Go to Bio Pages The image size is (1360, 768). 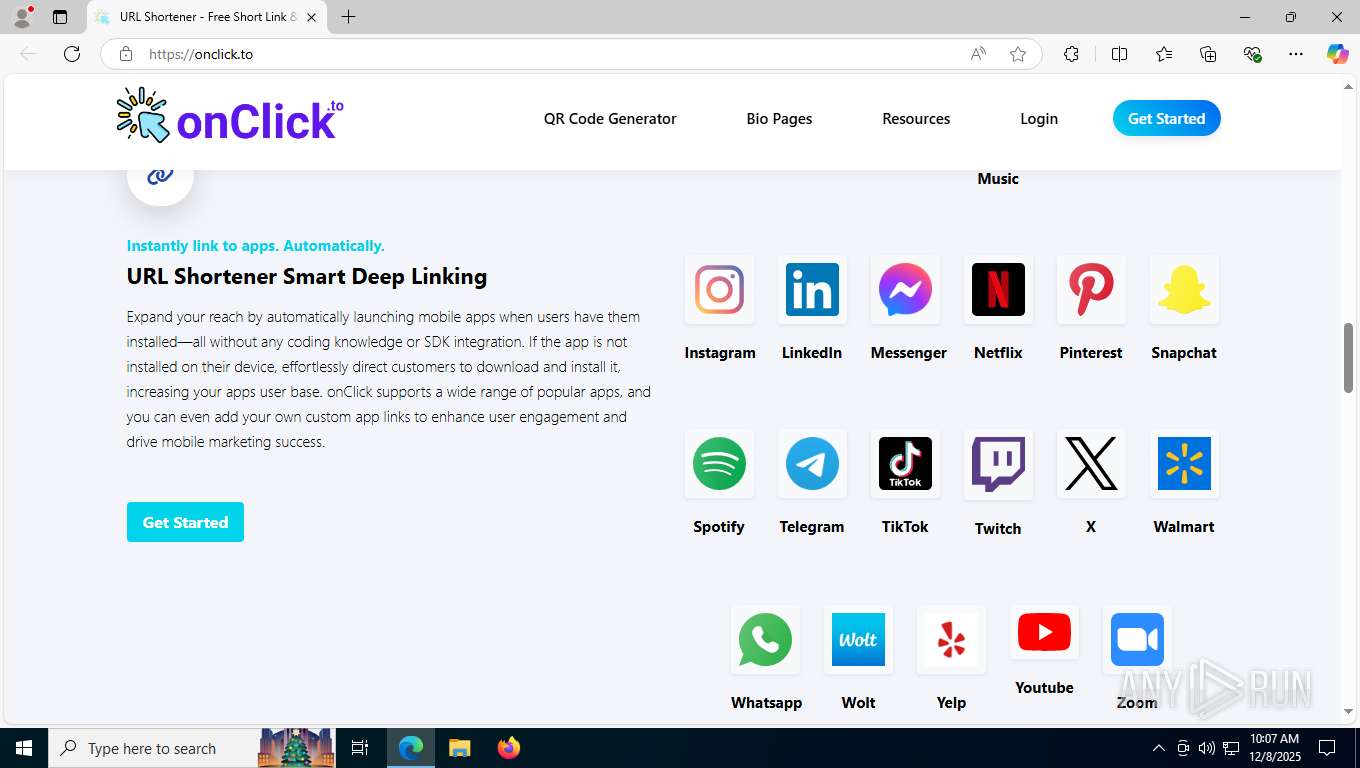779,118
